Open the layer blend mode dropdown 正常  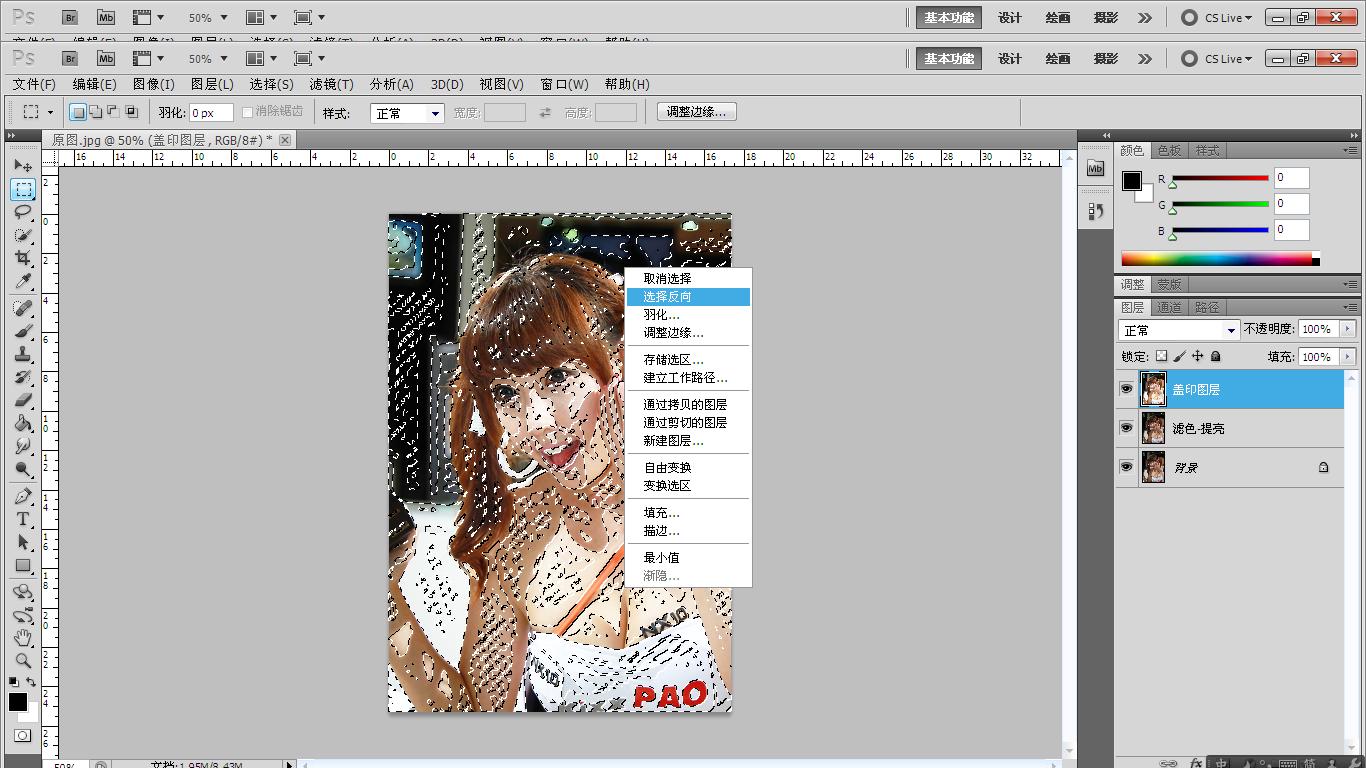tap(1179, 330)
